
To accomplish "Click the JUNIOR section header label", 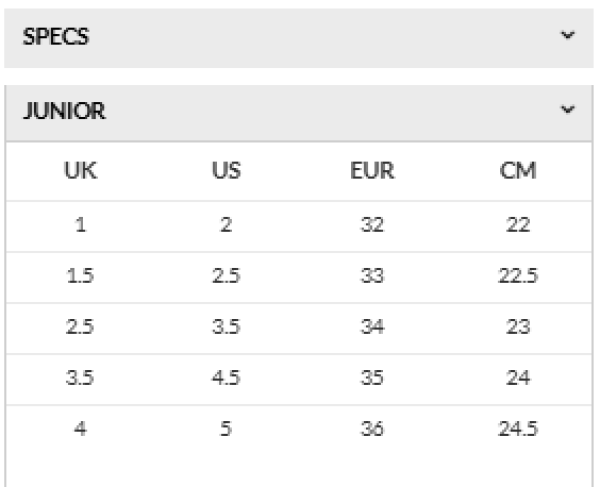I will 64,111.
